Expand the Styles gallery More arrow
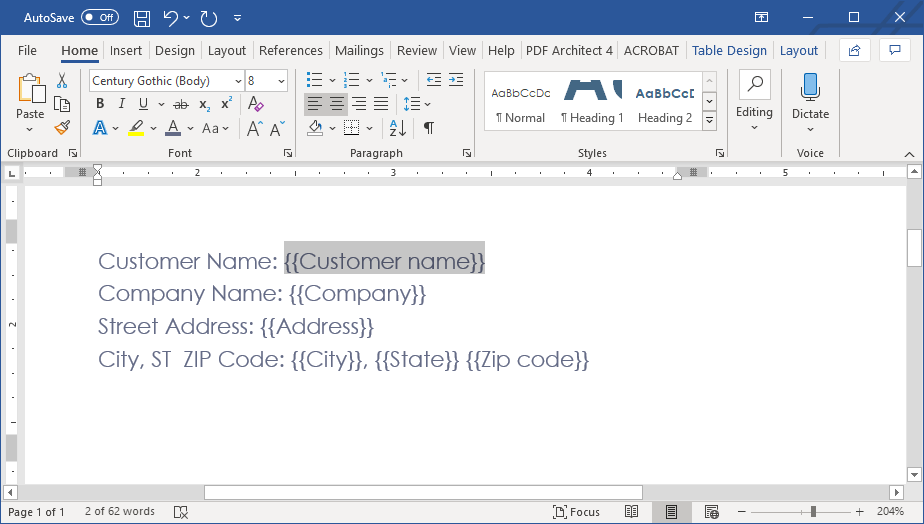The width and height of the screenshot is (924, 524). [710, 121]
